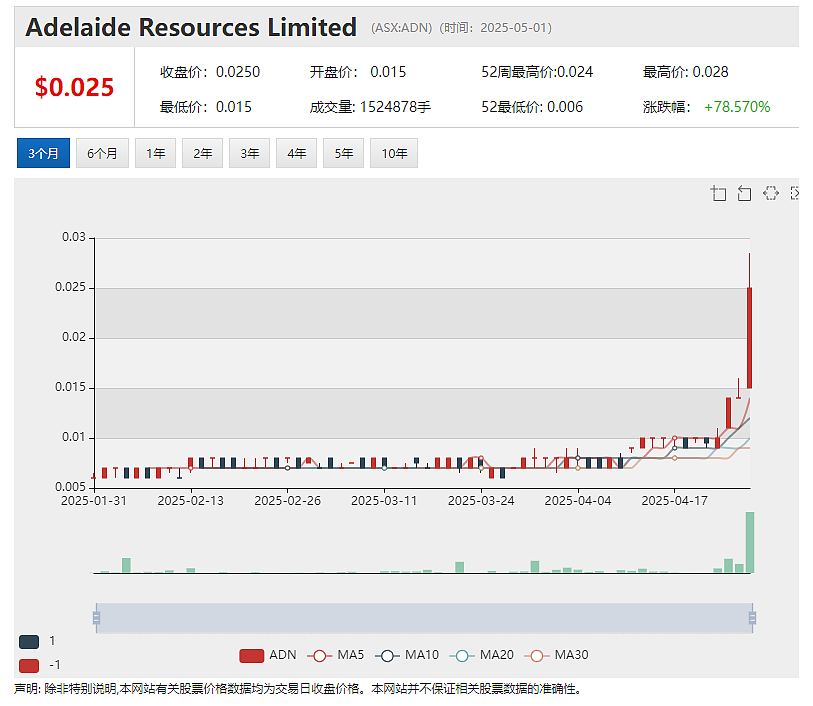Viewport: 813px width, 706px height.
Task: Click the 最高价: 0.028 value
Action: pyautogui.click(x=685, y=72)
